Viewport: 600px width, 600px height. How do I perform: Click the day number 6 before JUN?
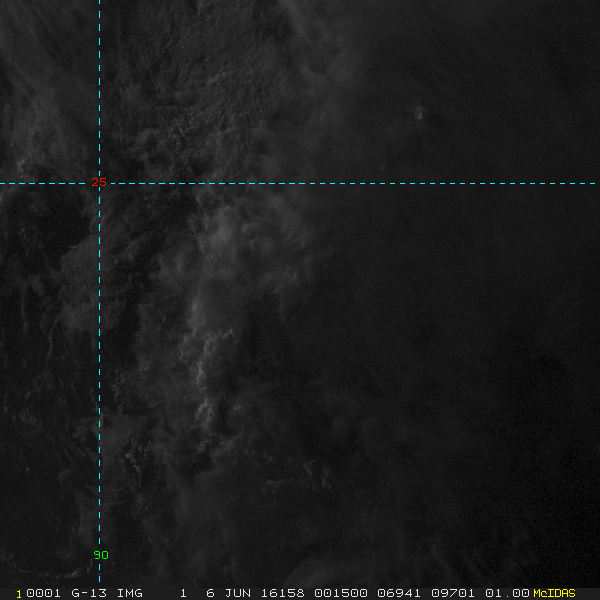210,593
